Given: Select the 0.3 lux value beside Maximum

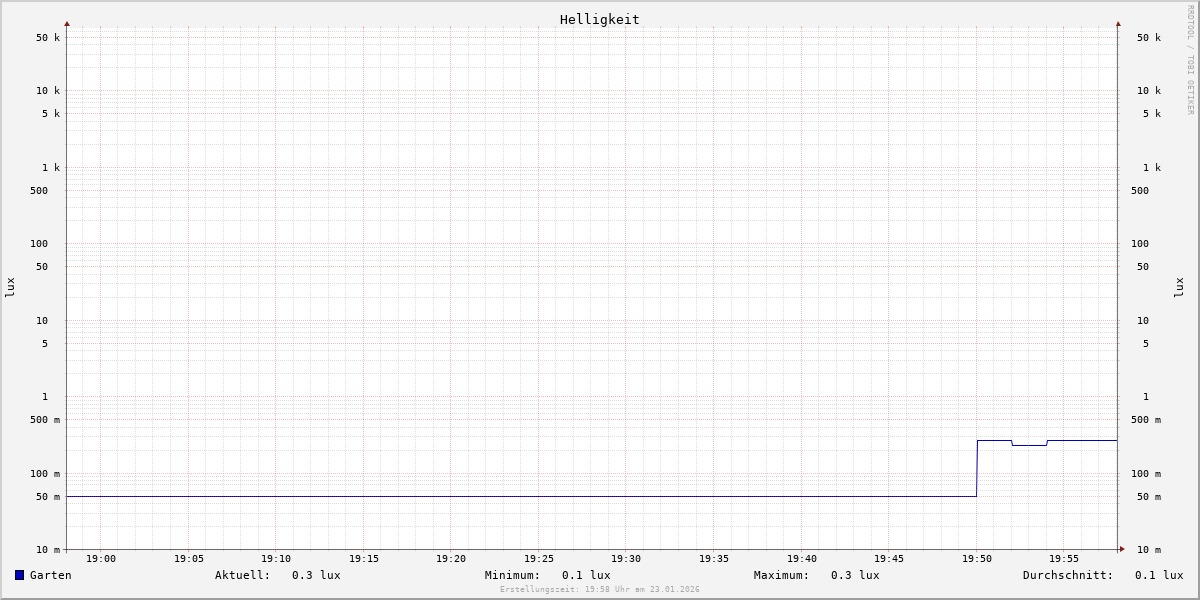Looking at the screenshot, I should pyautogui.click(x=855, y=575).
